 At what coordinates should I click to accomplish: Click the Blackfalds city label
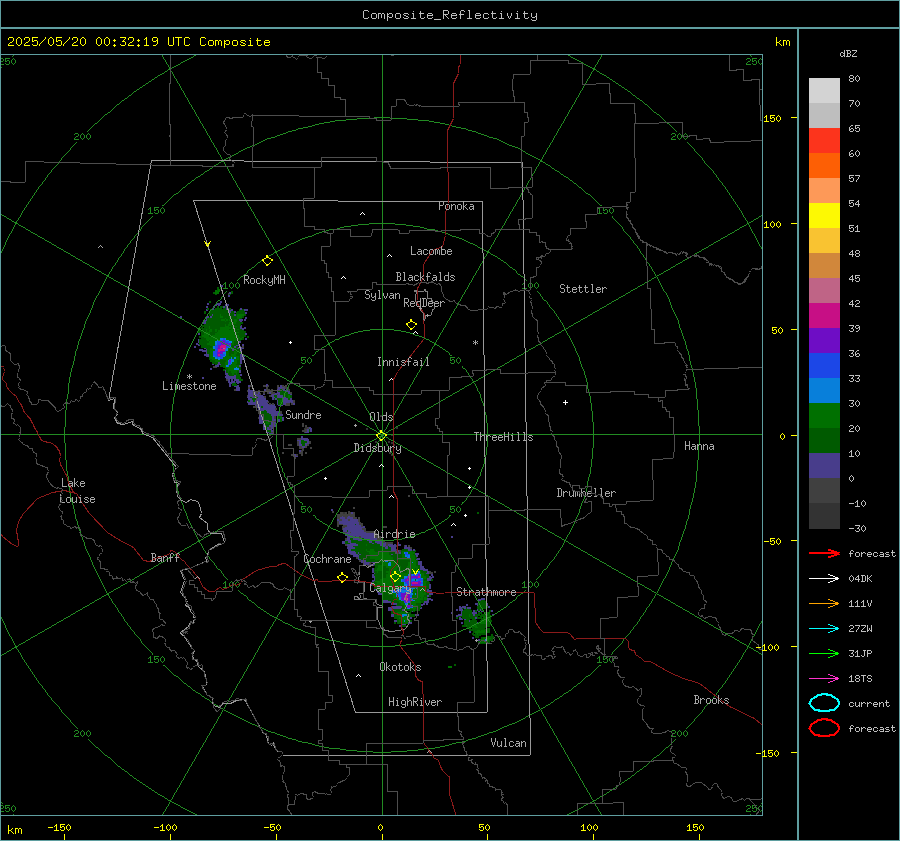(425, 277)
